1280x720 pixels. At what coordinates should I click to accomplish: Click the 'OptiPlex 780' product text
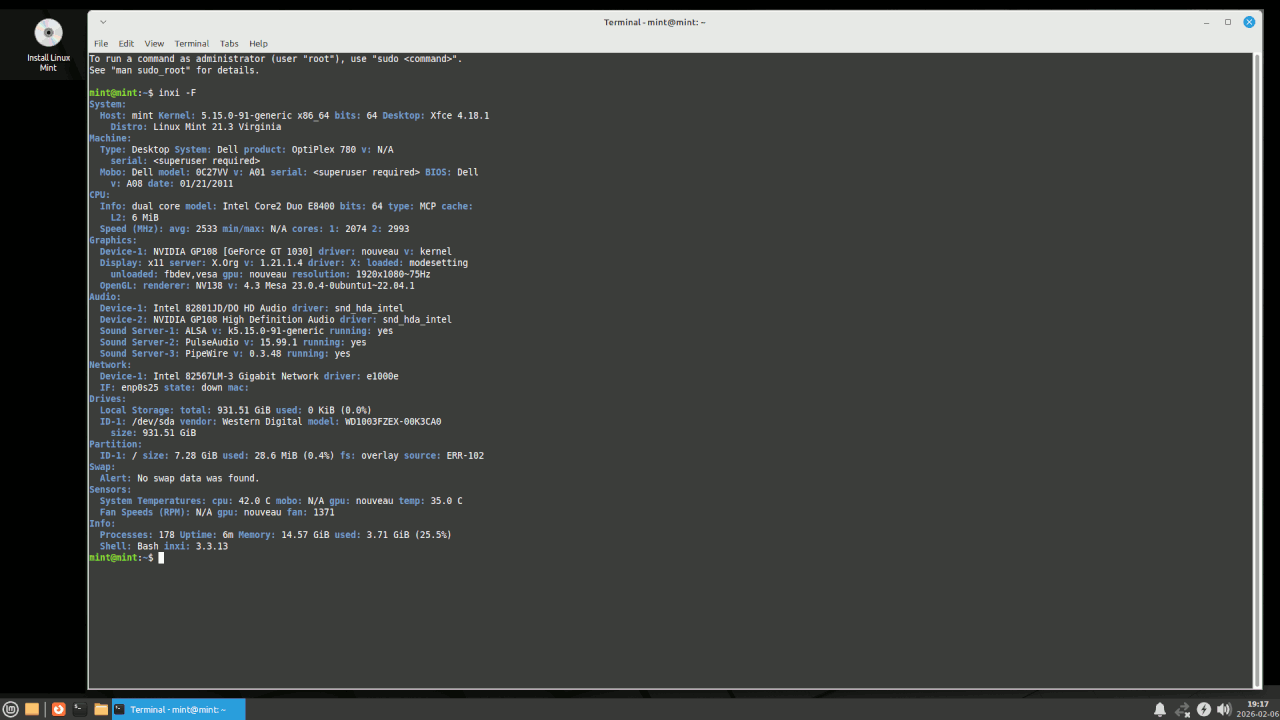pos(324,149)
